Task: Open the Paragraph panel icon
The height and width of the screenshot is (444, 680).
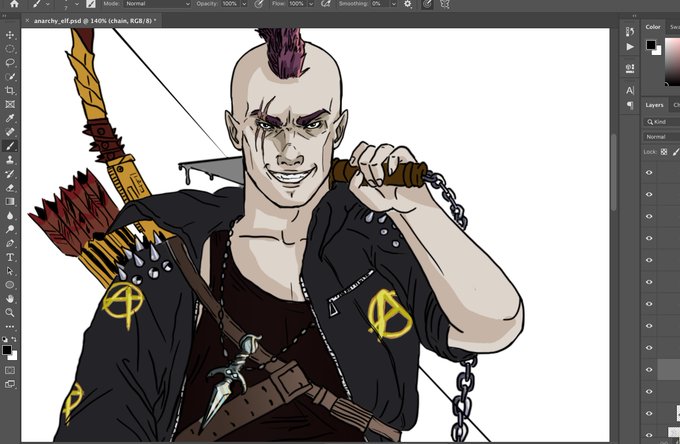Action: click(x=630, y=105)
